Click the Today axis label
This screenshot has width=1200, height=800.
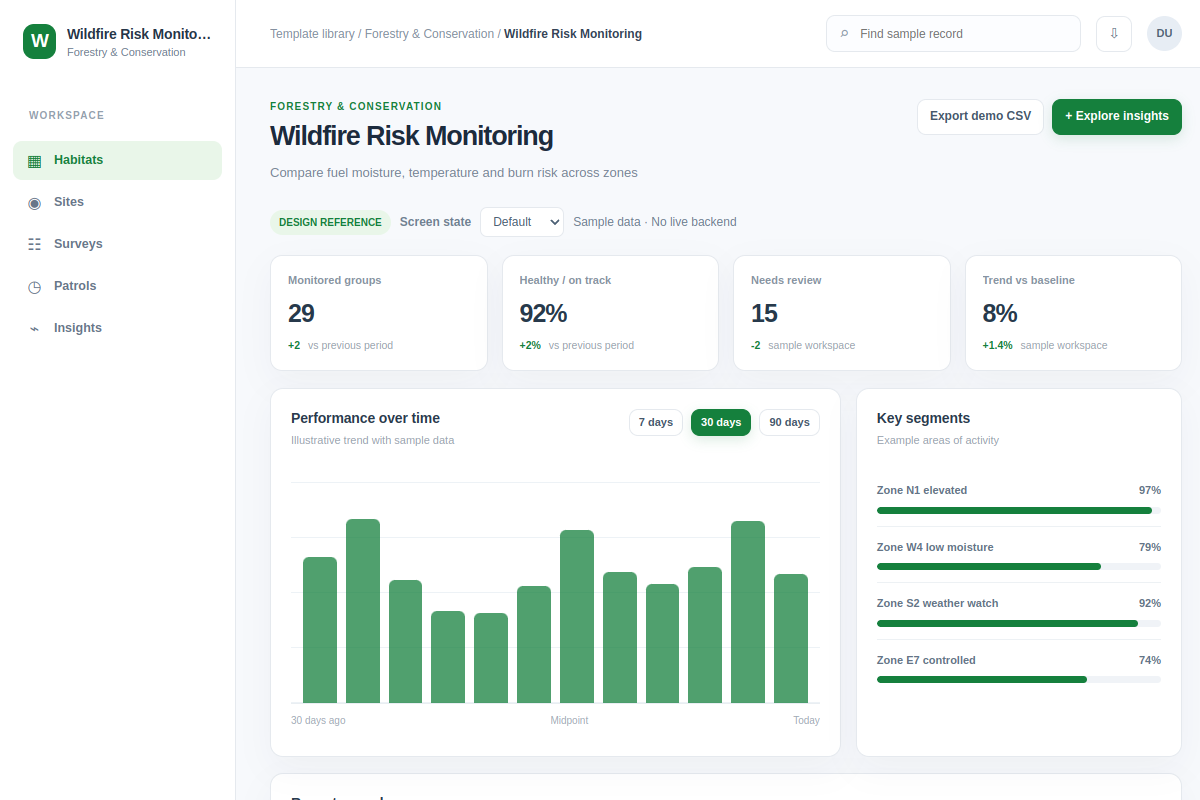coord(806,720)
